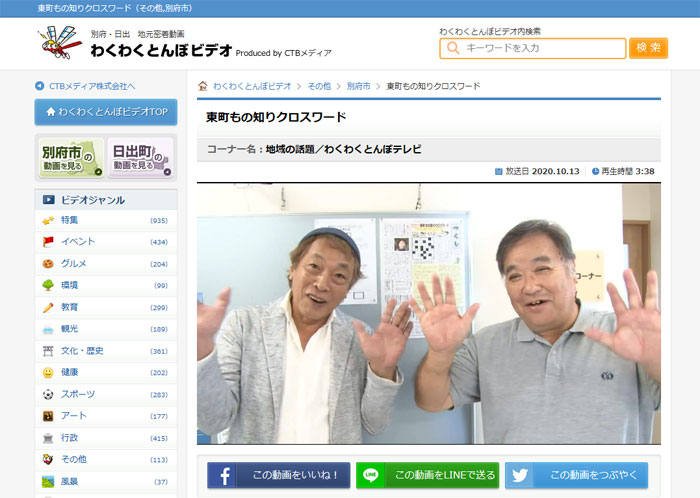Go to わくわくとんぼビデオTOP button
The height and width of the screenshot is (498, 700).
[x=106, y=112]
